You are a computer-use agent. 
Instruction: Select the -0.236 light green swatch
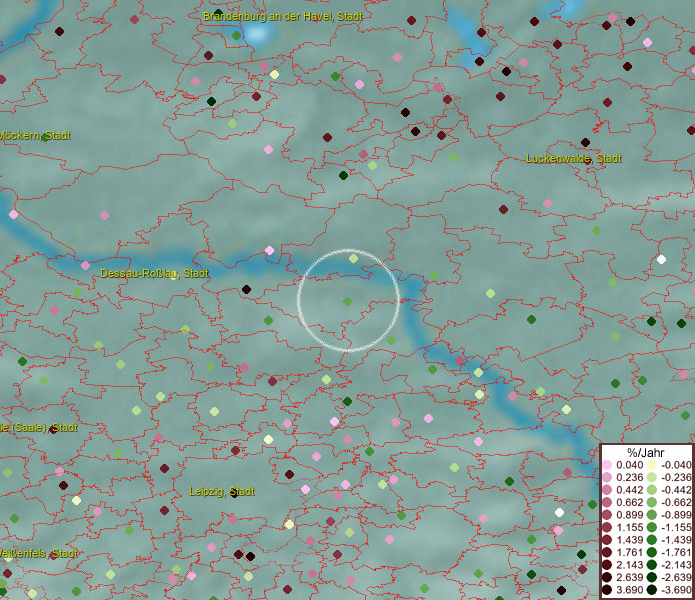coord(652,477)
